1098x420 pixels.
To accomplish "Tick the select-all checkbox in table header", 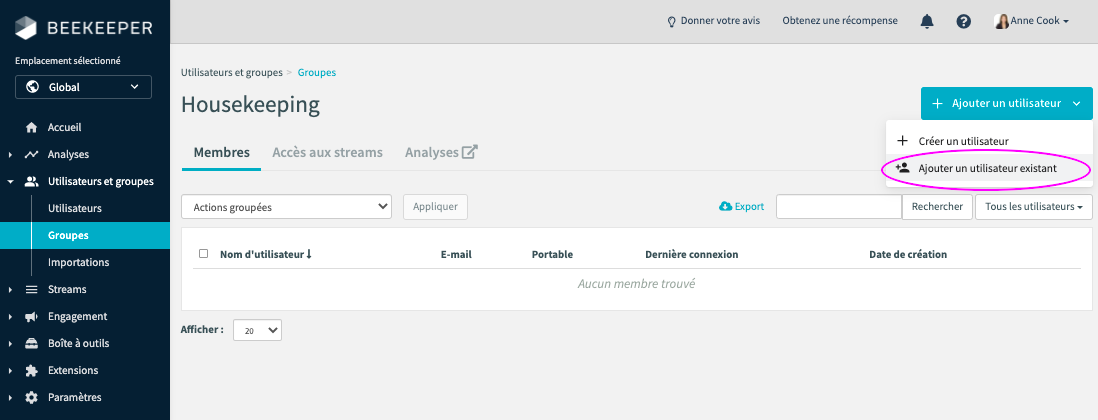I will click(204, 253).
